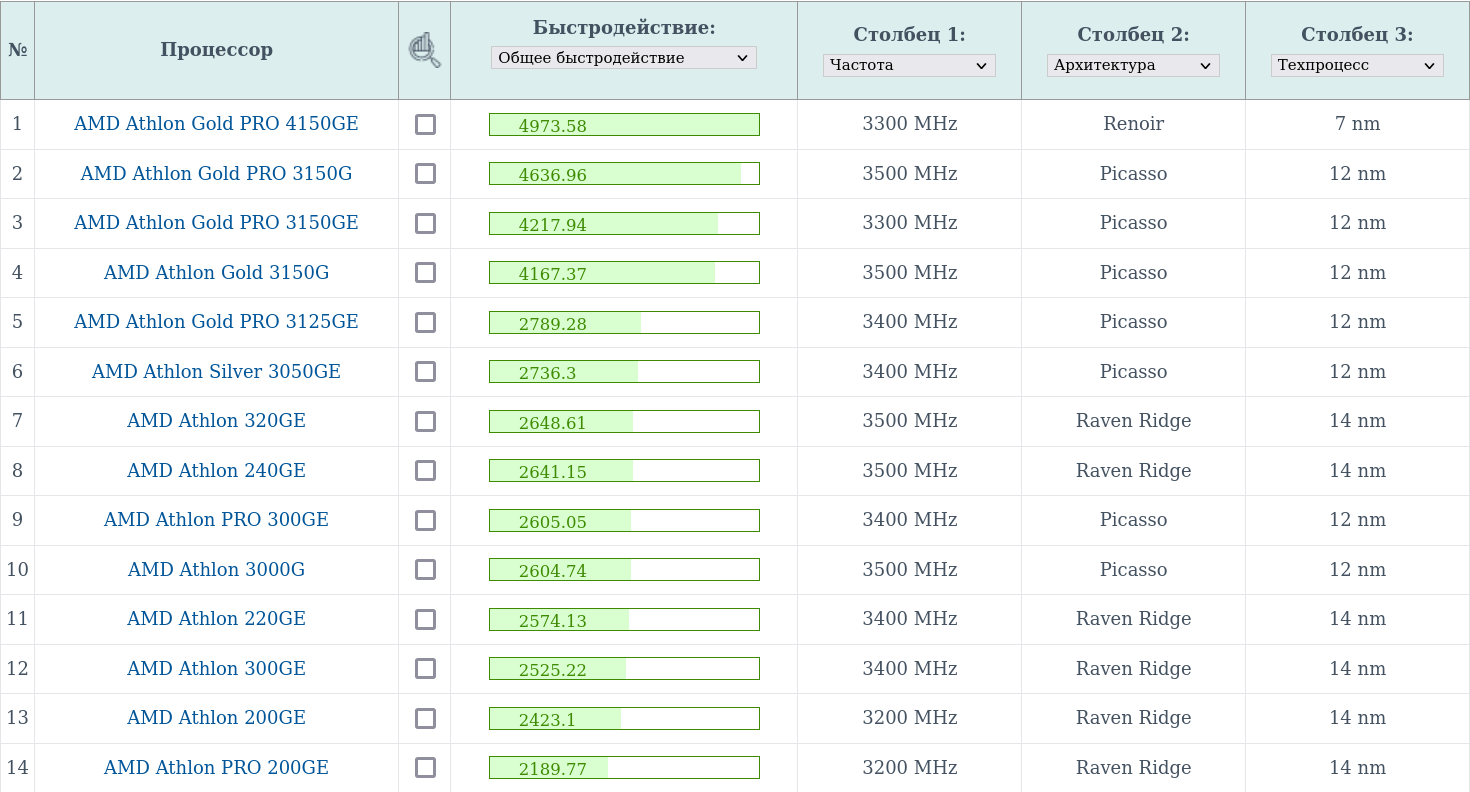
Task: Visit the AMD Athlon 220GE link
Action: 216,619
